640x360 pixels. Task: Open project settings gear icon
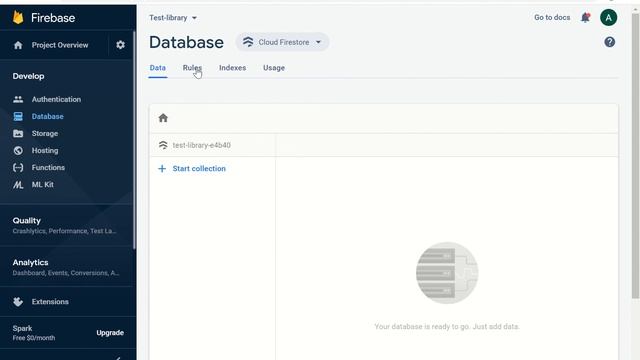pos(120,45)
